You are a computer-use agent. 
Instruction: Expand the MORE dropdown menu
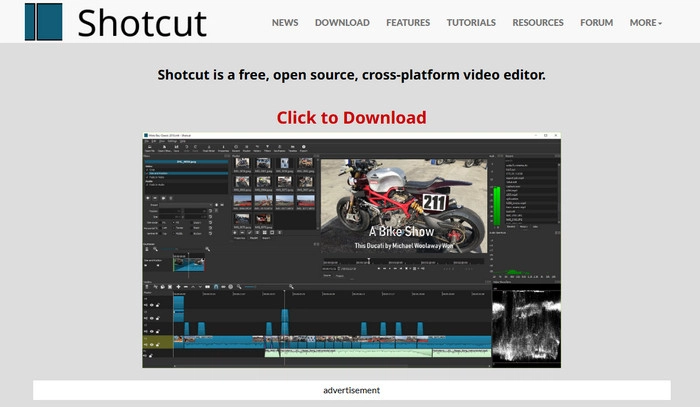point(646,22)
